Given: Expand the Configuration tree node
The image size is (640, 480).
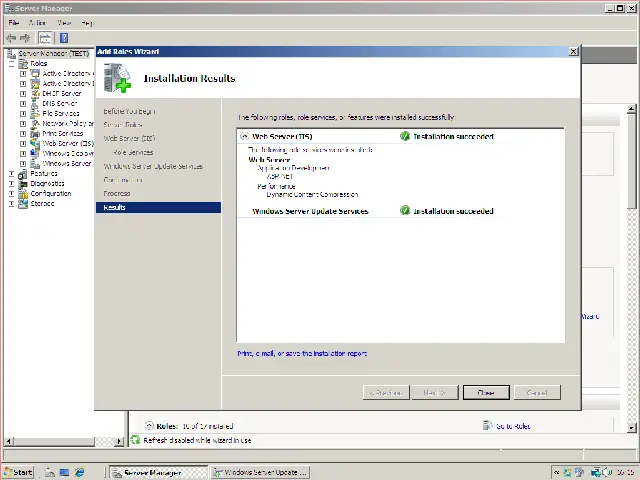Looking at the screenshot, I should pos(11,193).
